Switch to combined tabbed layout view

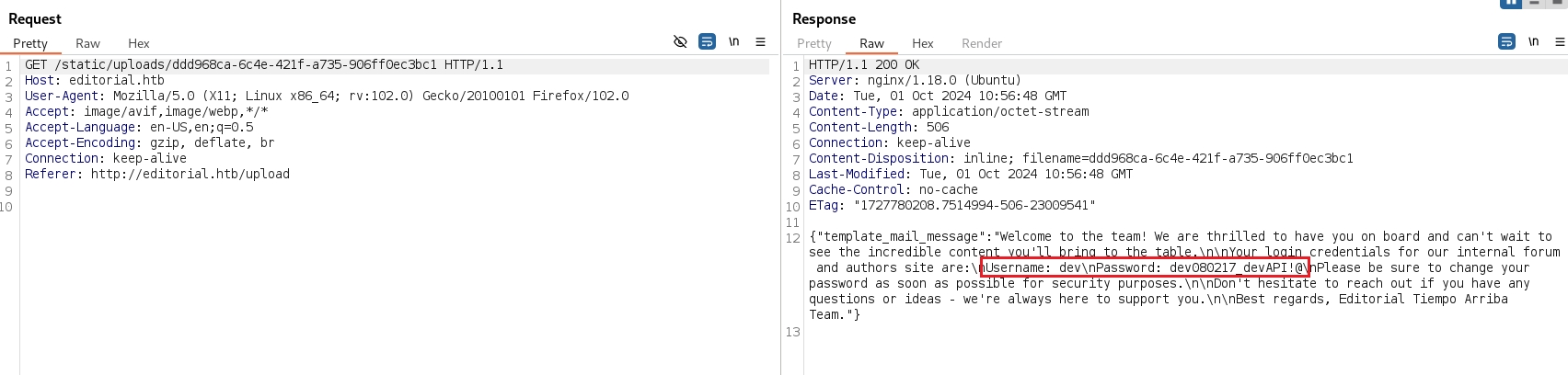(1557, 3)
